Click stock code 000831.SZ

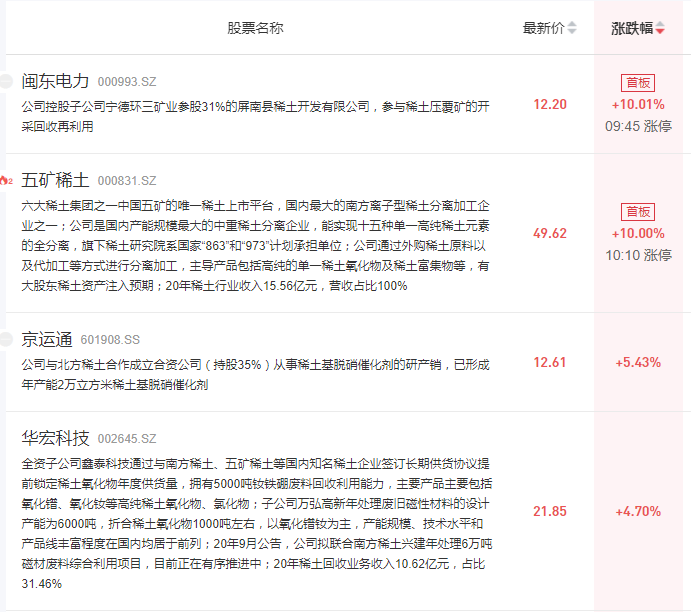[x=127, y=181]
